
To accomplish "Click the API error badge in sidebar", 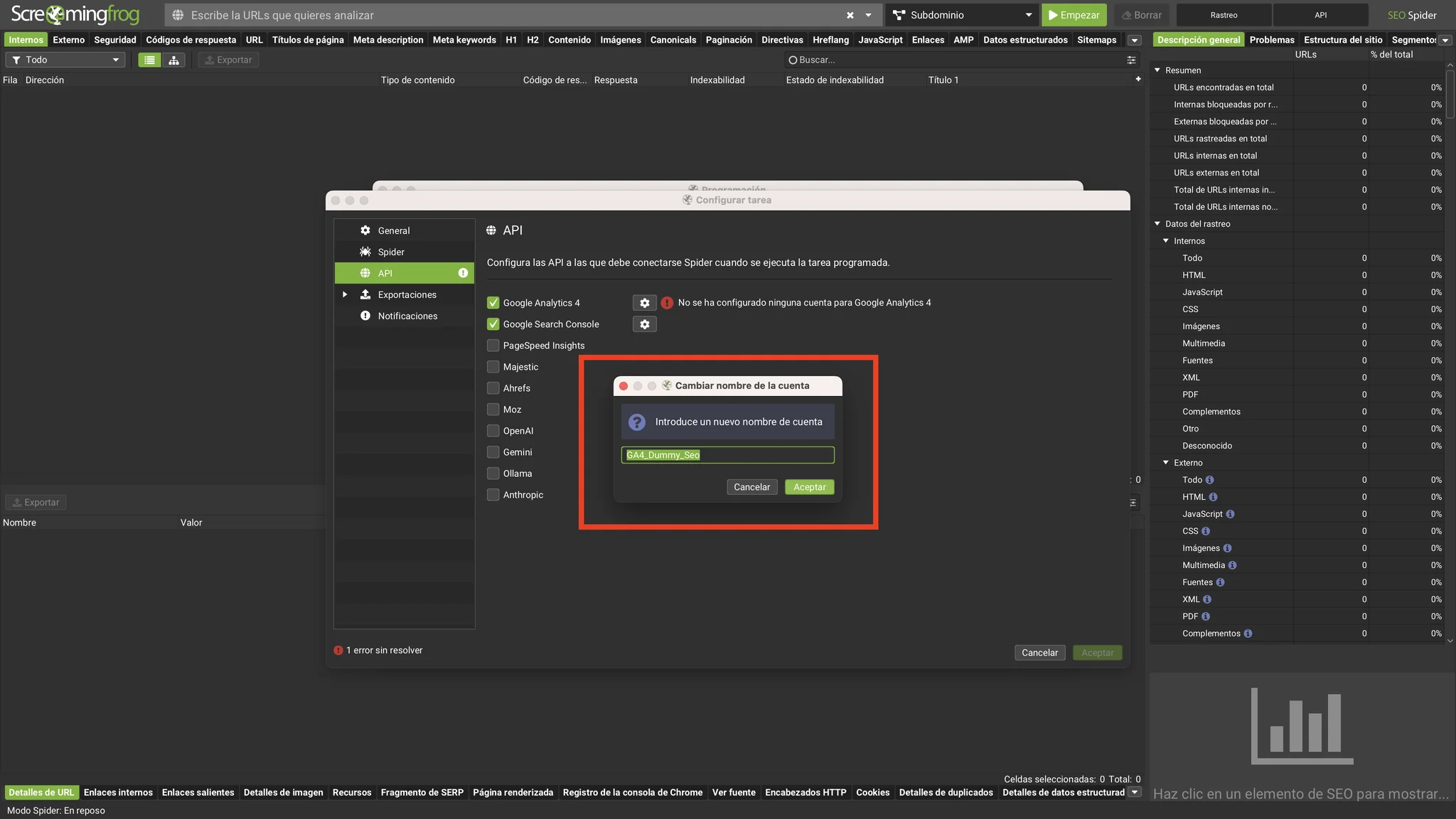I will click(463, 273).
